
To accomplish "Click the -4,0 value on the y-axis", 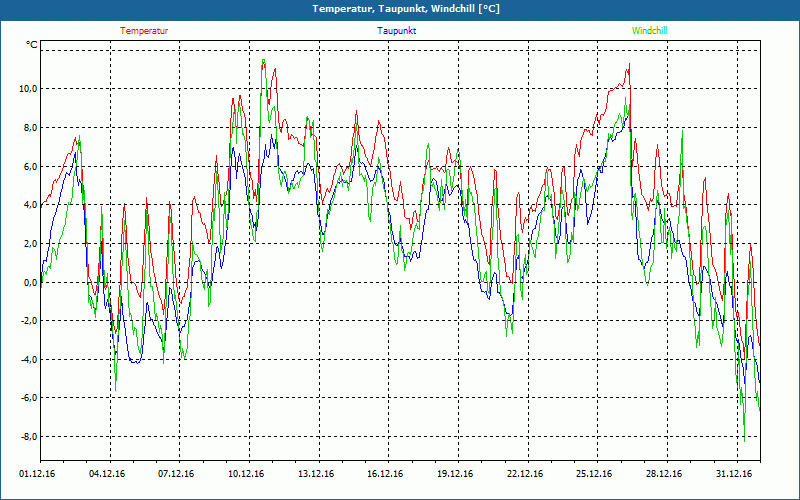I will (30, 359).
